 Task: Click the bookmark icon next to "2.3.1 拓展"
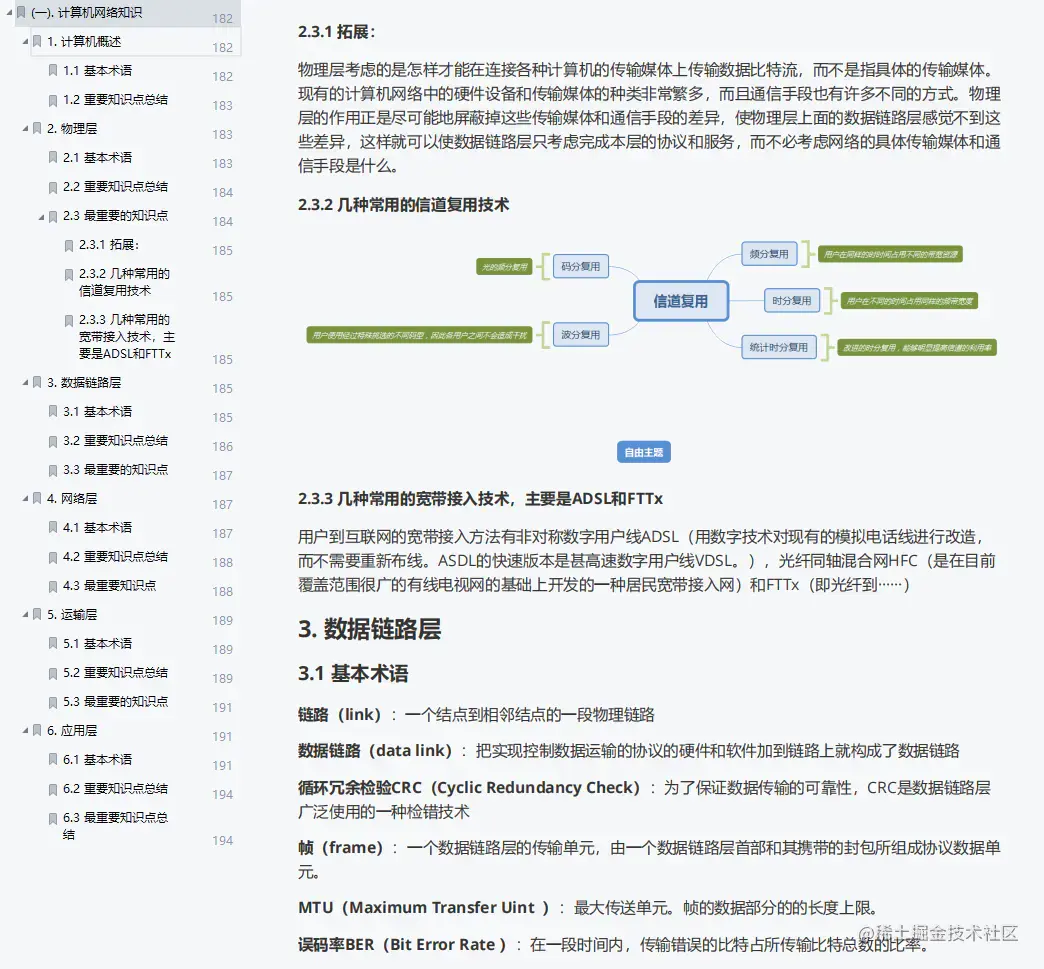point(69,245)
